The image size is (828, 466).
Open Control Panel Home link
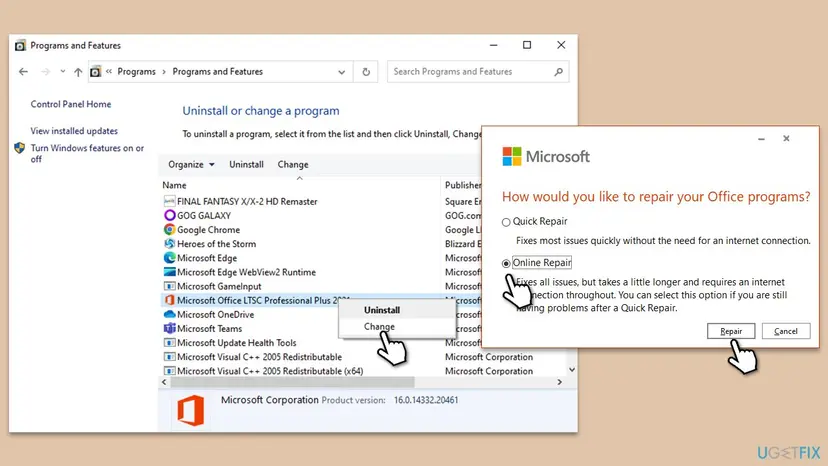[71, 104]
